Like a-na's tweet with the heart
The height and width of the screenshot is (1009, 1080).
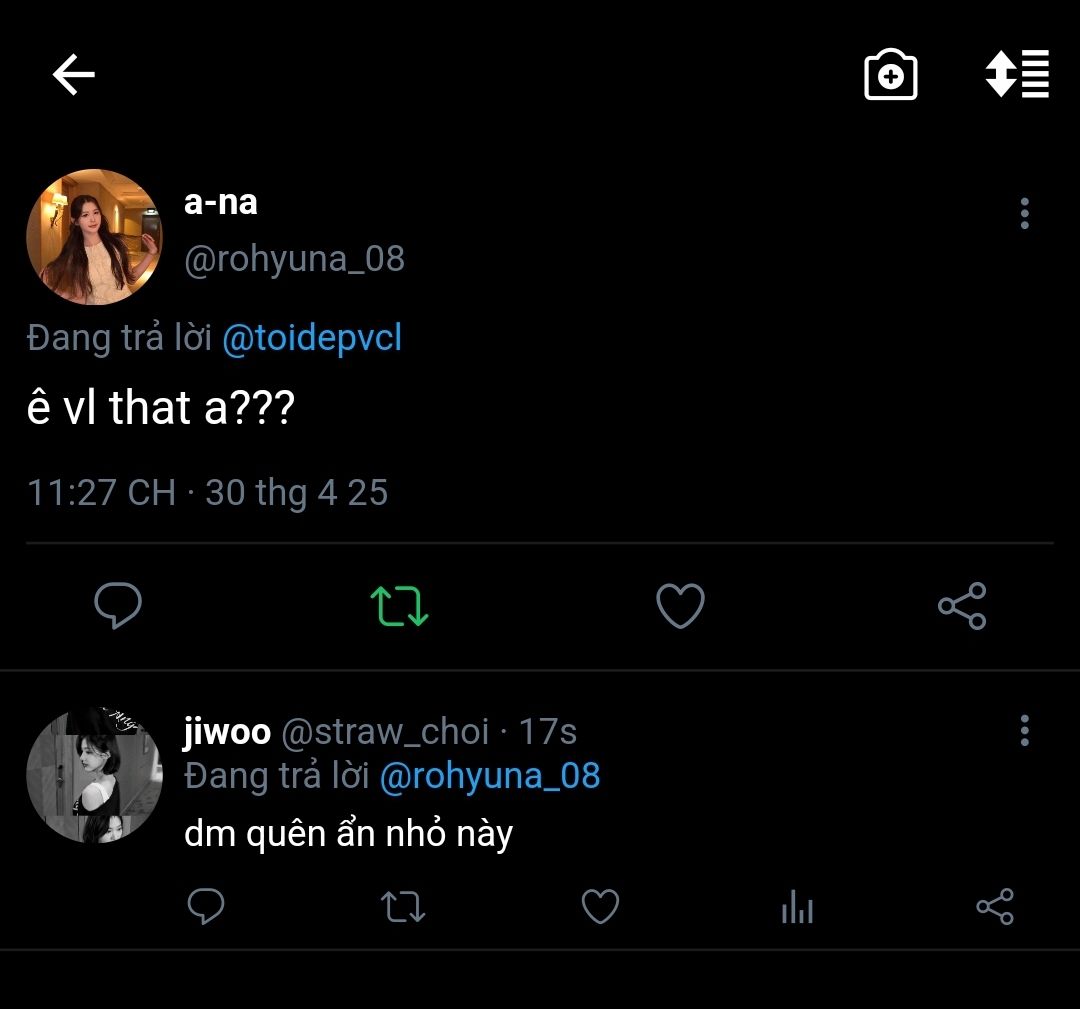tap(680, 605)
